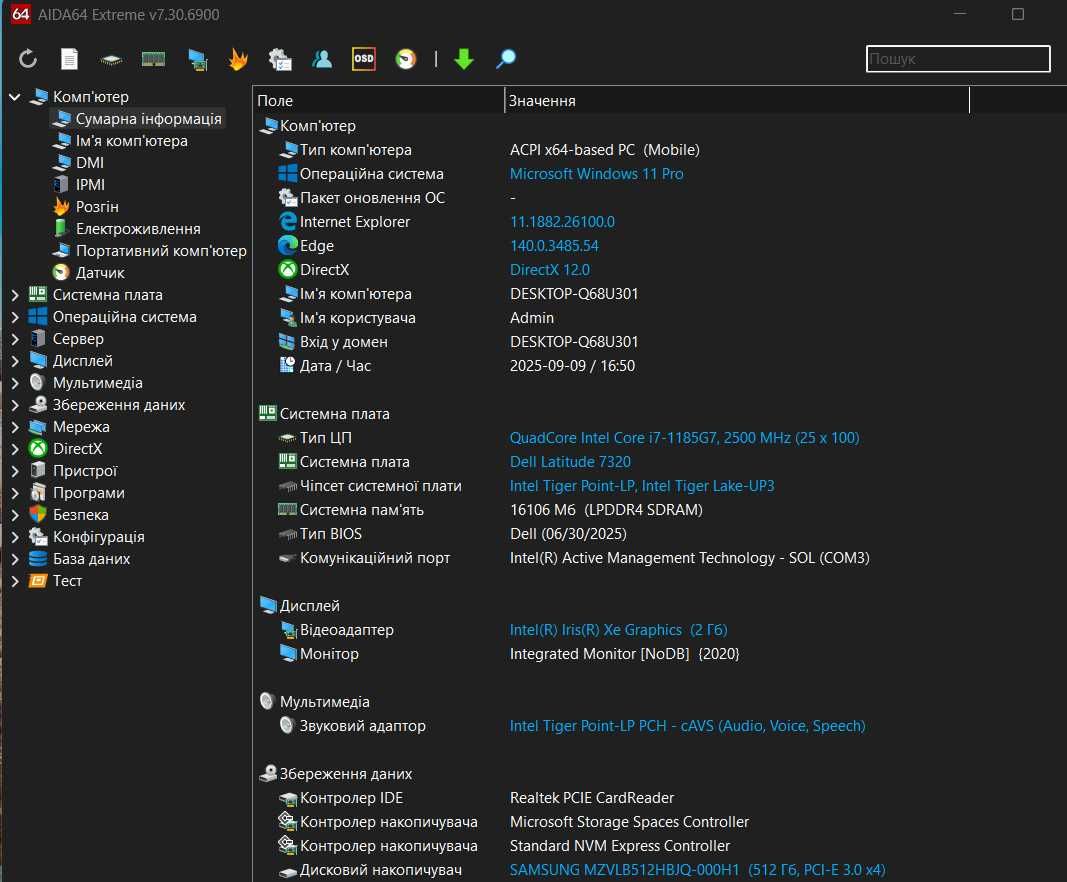This screenshot has height=882, width=1067.
Task: Launch the stability test flame icon
Action: [238, 59]
